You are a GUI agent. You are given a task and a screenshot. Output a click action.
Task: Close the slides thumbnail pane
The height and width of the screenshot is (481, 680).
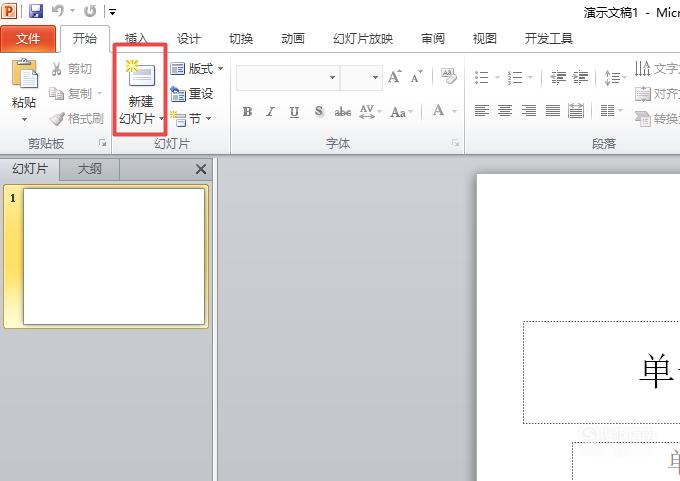pos(201,169)
